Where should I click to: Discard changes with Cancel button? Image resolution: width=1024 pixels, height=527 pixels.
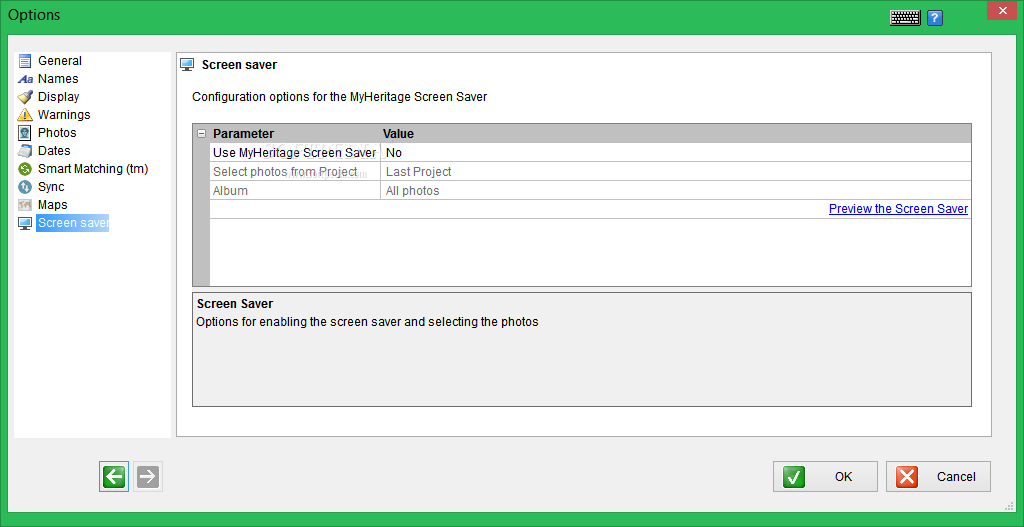click(938, 477)
